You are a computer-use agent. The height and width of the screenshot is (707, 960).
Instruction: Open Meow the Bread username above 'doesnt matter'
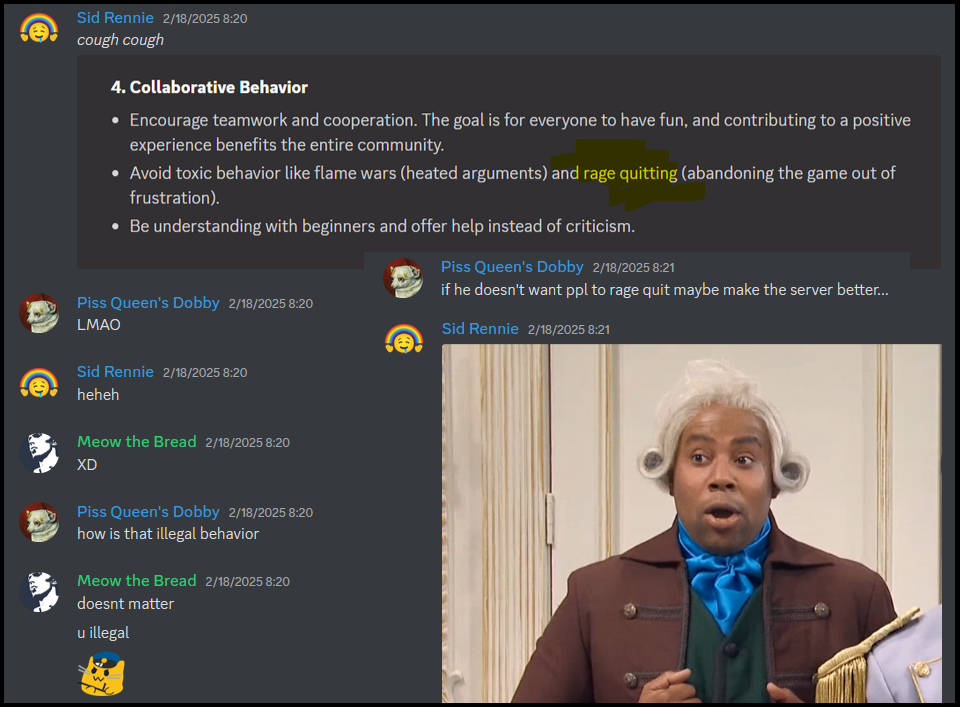[x=137, y=580]
